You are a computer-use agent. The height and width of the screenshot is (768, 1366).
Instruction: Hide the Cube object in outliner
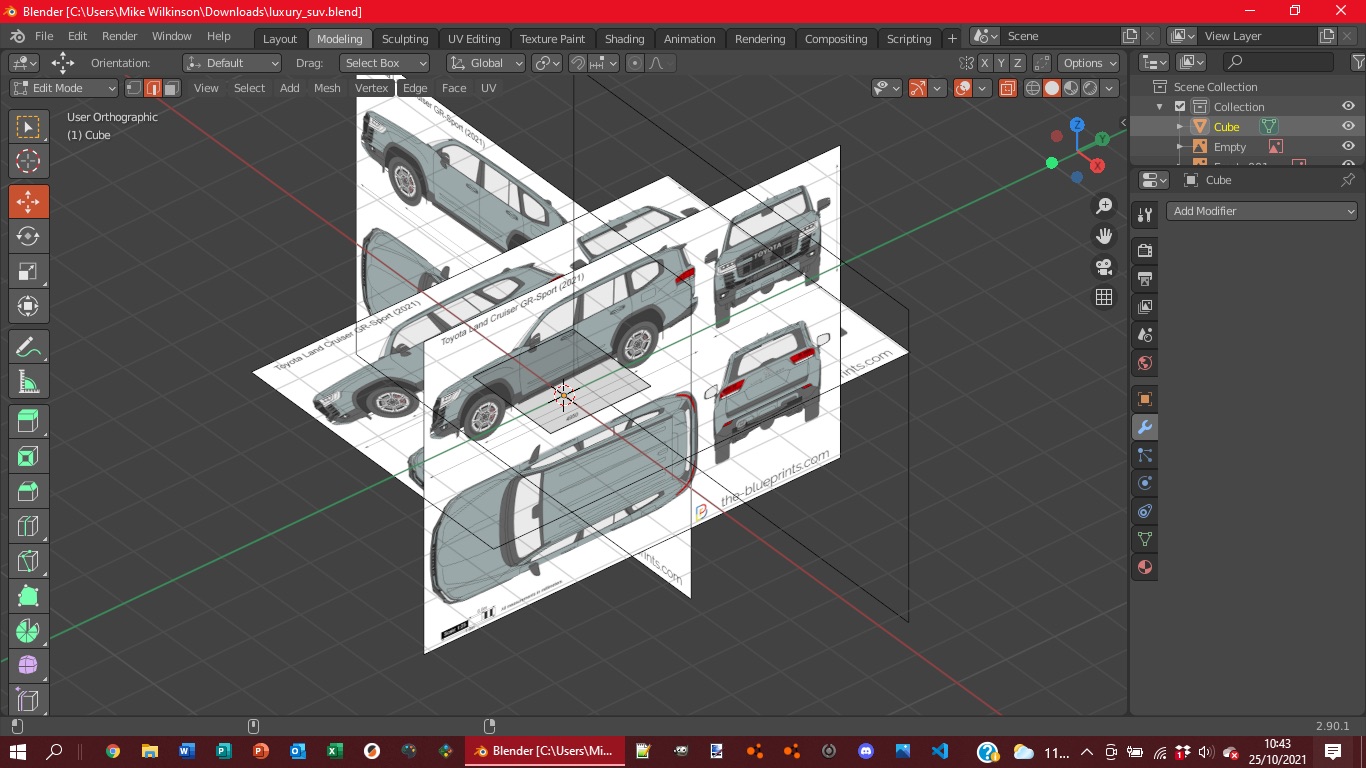pyautogui.click(x=1348, y=127)
